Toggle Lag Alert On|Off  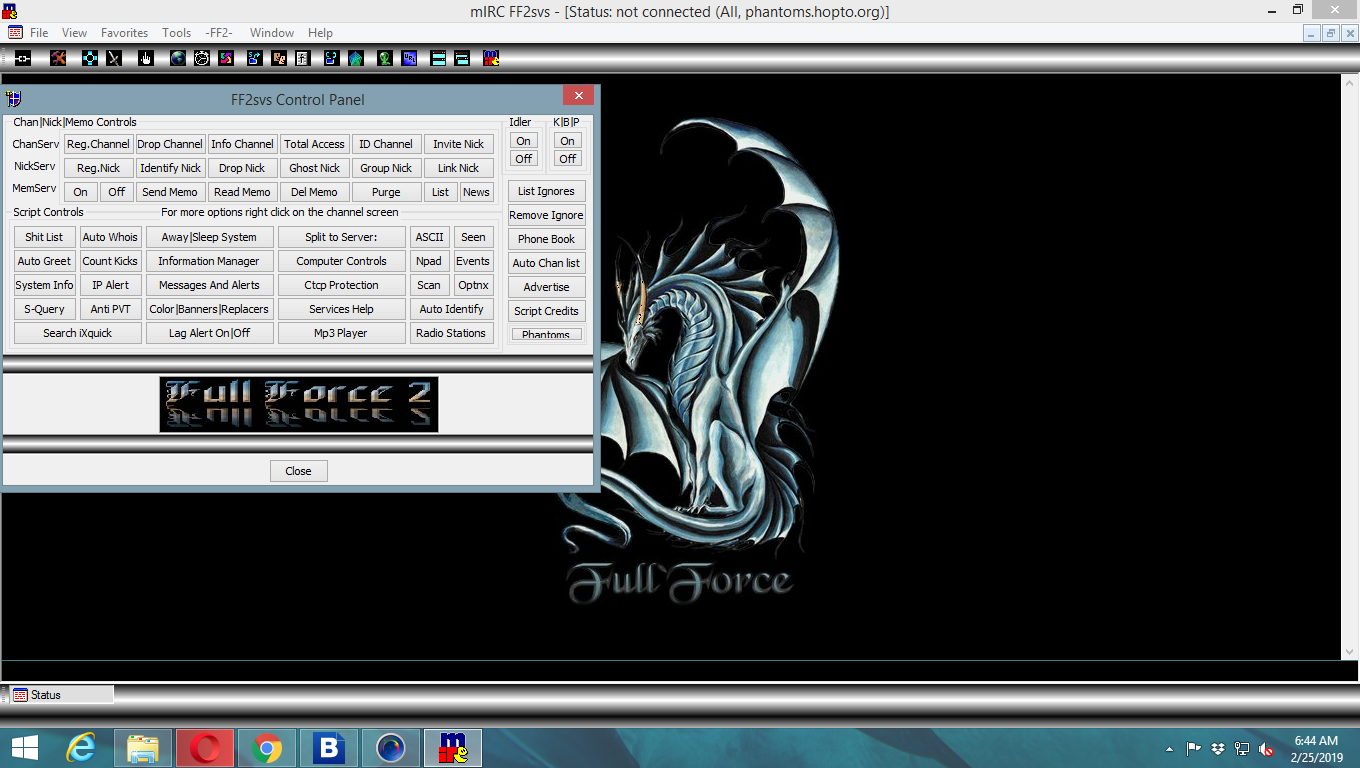tap(210, 333)
